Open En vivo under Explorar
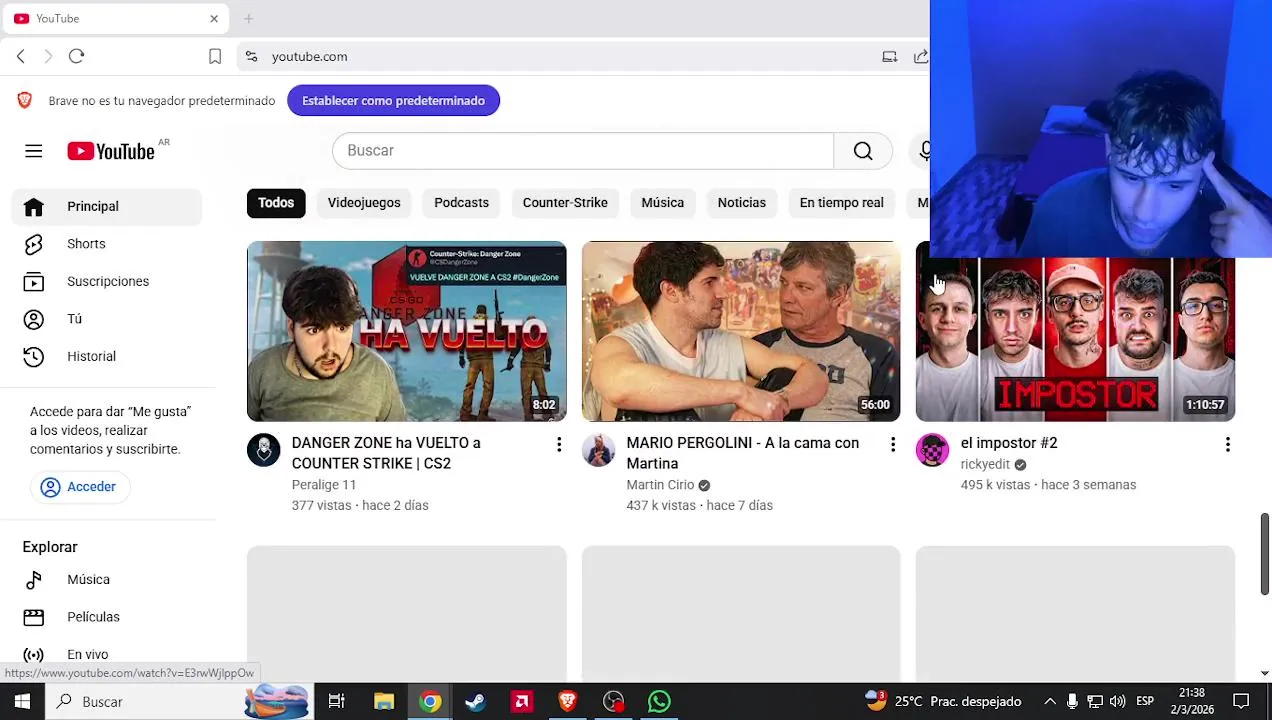1272x720 pixels. pos(107,655)
